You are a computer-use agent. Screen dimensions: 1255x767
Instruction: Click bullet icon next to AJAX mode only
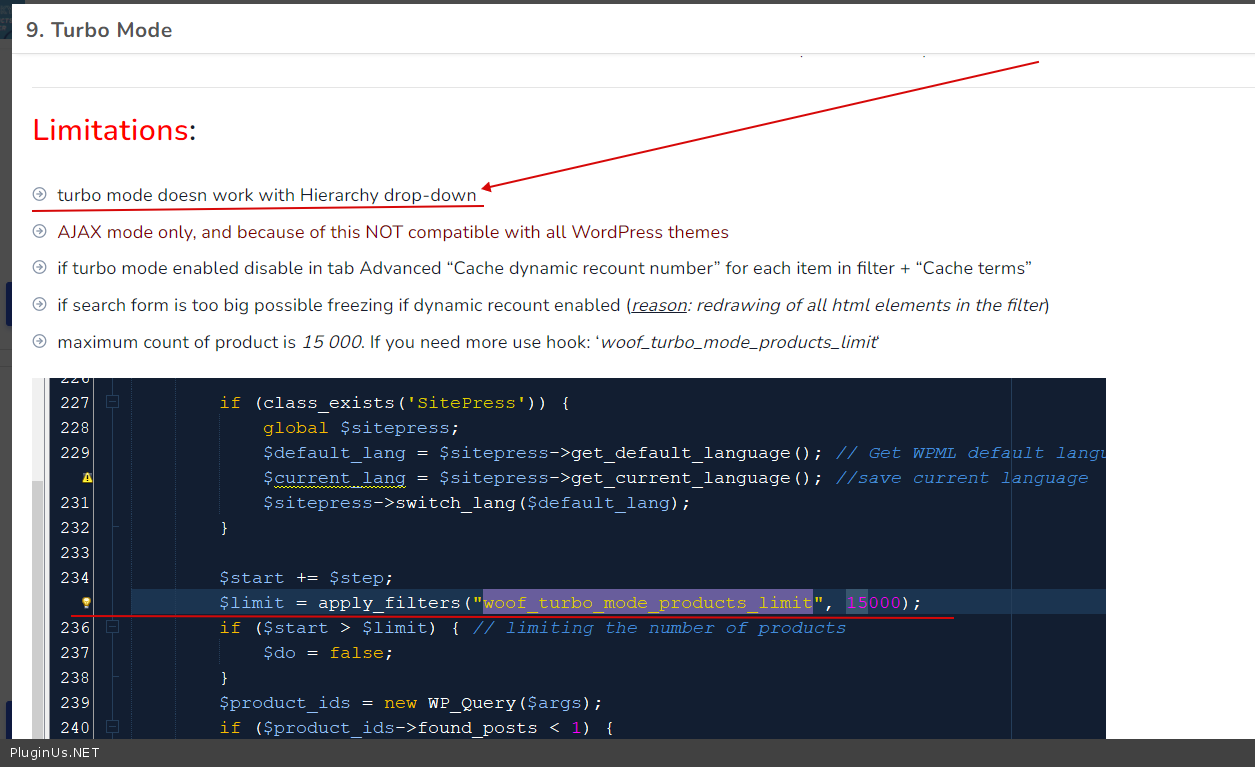click(40, 232)
